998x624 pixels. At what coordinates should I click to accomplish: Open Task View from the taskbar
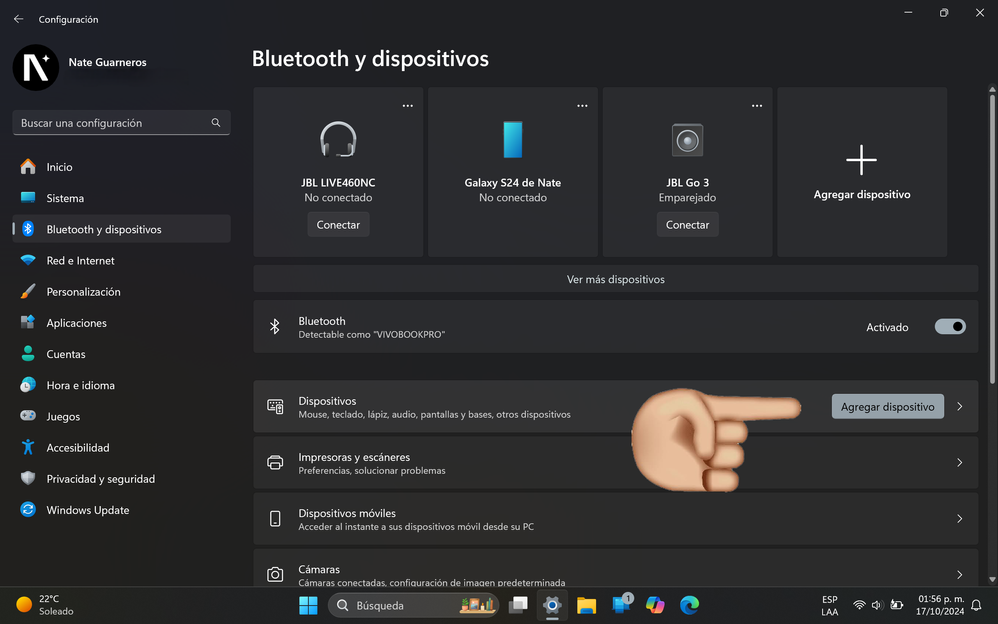pyautogui.click(x=518, y=605)
